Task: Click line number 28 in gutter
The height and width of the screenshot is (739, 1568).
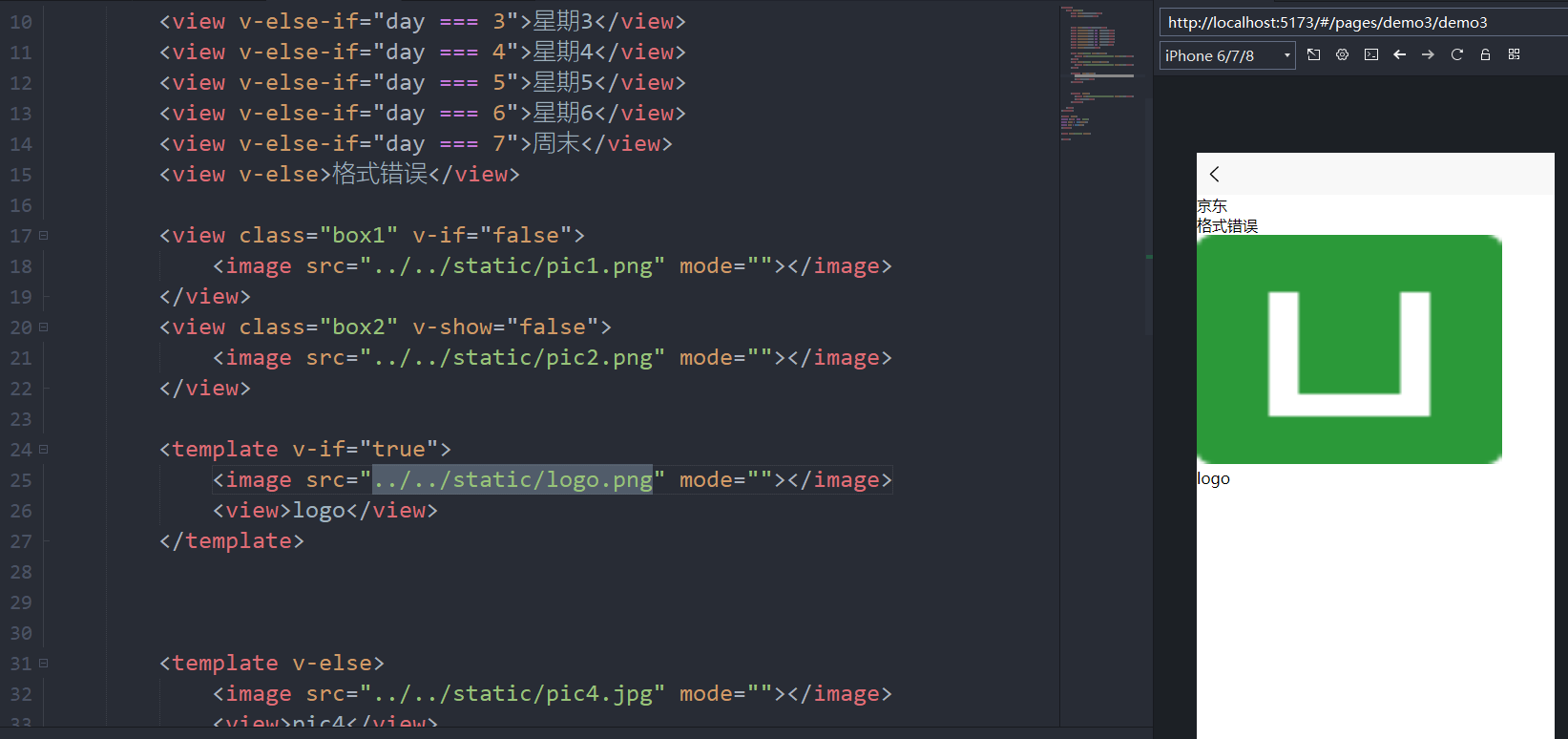Action: (x=21, y=571)
